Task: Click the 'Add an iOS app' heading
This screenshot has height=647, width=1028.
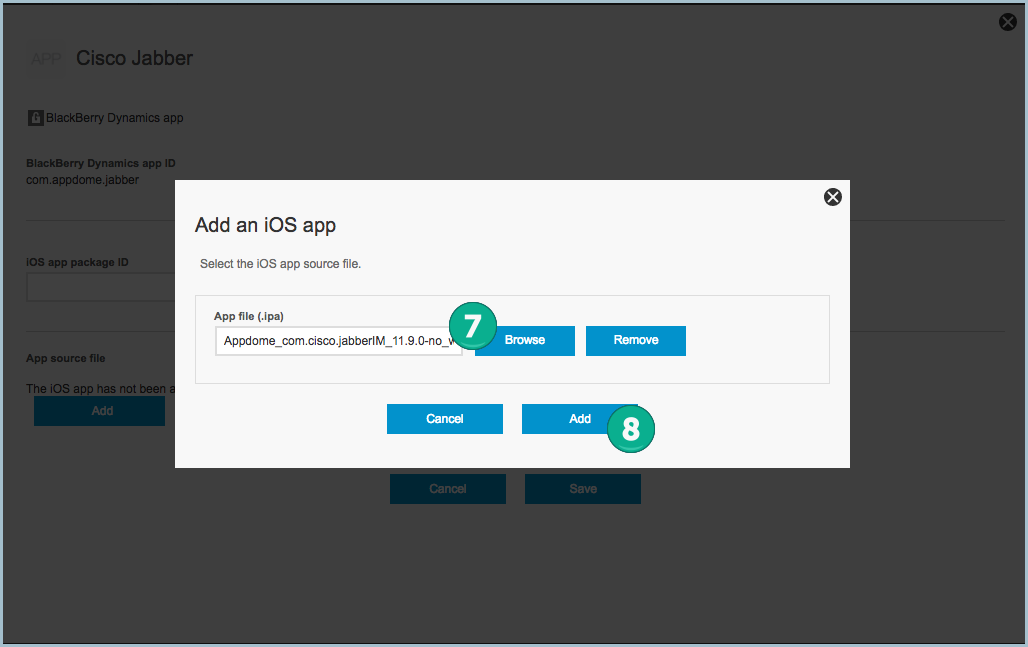Action: 266,225
